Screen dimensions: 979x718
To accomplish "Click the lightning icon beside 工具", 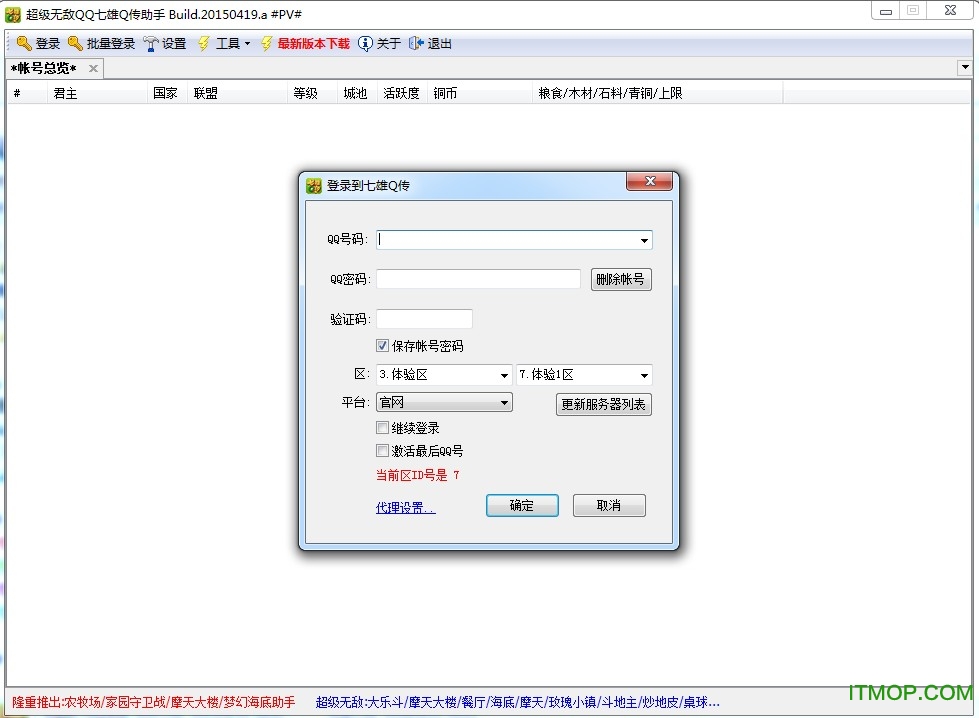I will (x=204, y=43).
